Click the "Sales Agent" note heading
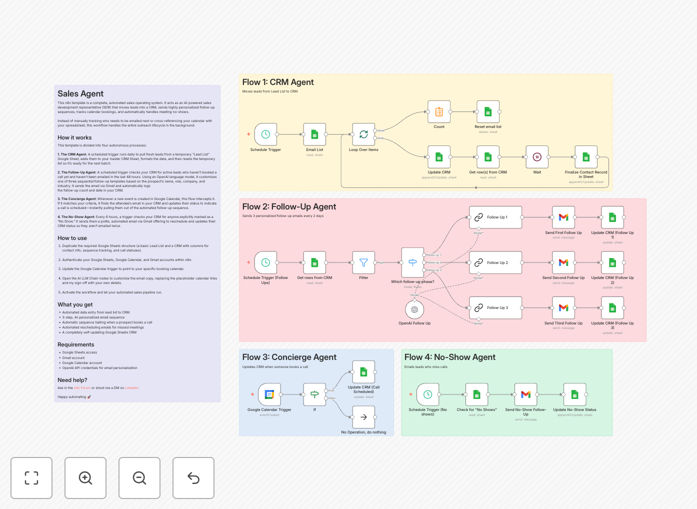The image size is (697, 509). click(80, 94)
